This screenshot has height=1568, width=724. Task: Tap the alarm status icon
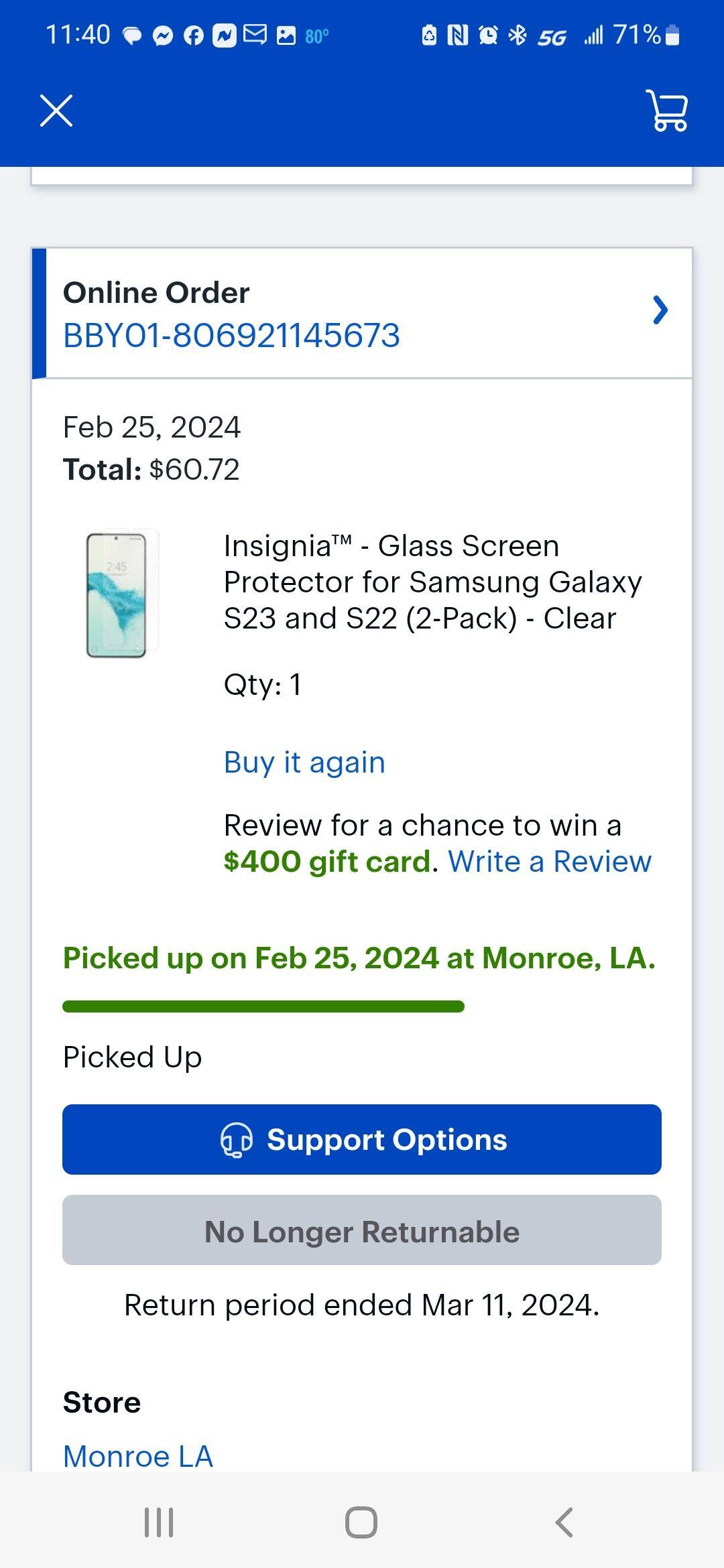click(488, 35)
